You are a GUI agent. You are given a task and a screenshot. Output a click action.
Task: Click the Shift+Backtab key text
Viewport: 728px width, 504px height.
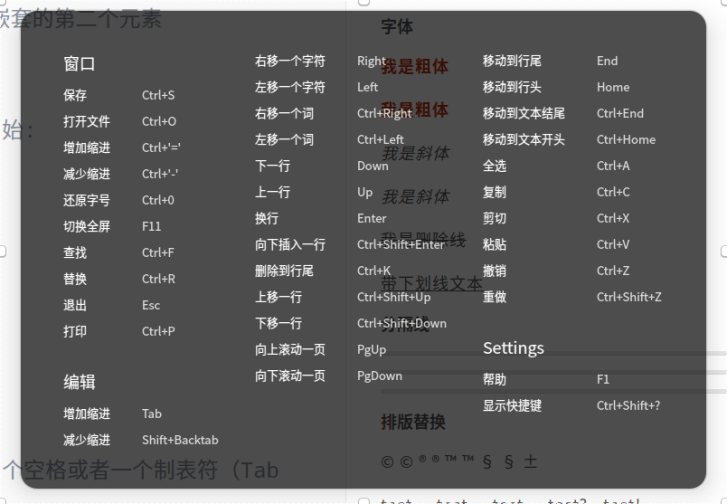[x=180, y=440]
